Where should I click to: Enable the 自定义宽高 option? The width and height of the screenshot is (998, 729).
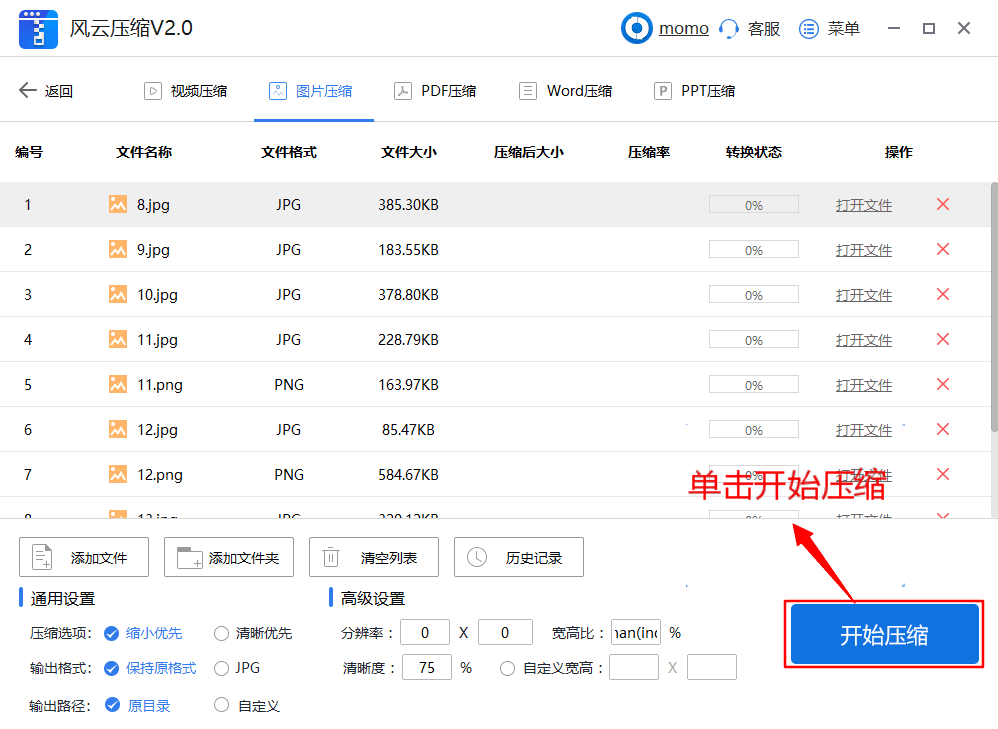pyautogui.click(x=508, y=667)
